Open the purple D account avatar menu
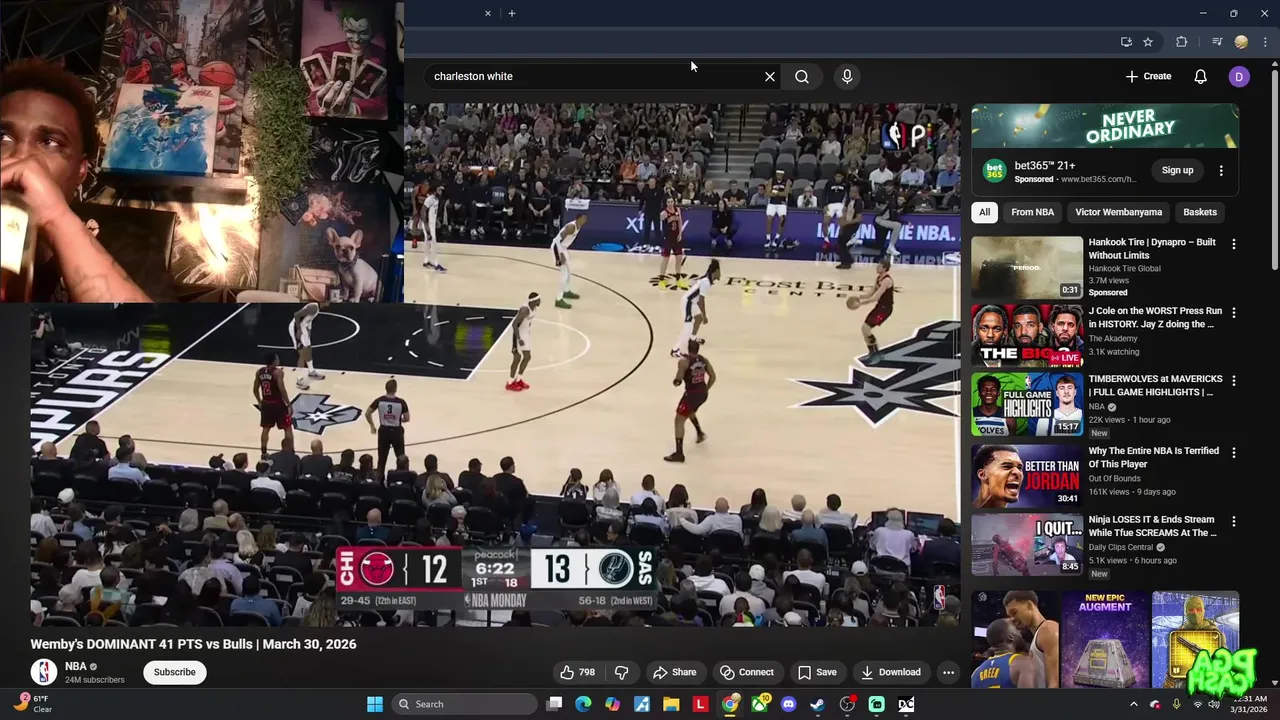Image resolution: width=1280 pixels, height=720 pixels. 1239,76
